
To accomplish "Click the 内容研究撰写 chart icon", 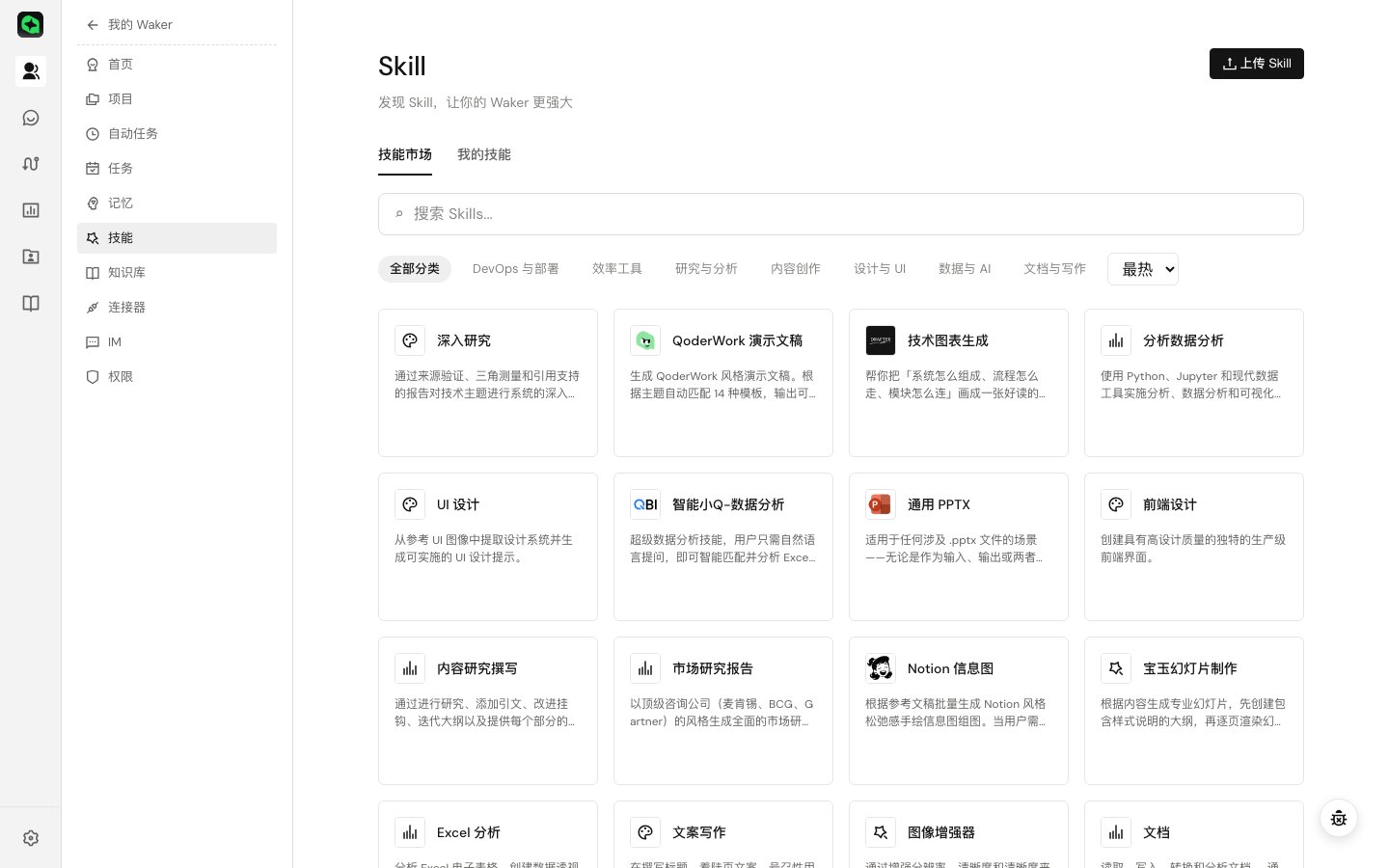I will [x=410, y=668].
